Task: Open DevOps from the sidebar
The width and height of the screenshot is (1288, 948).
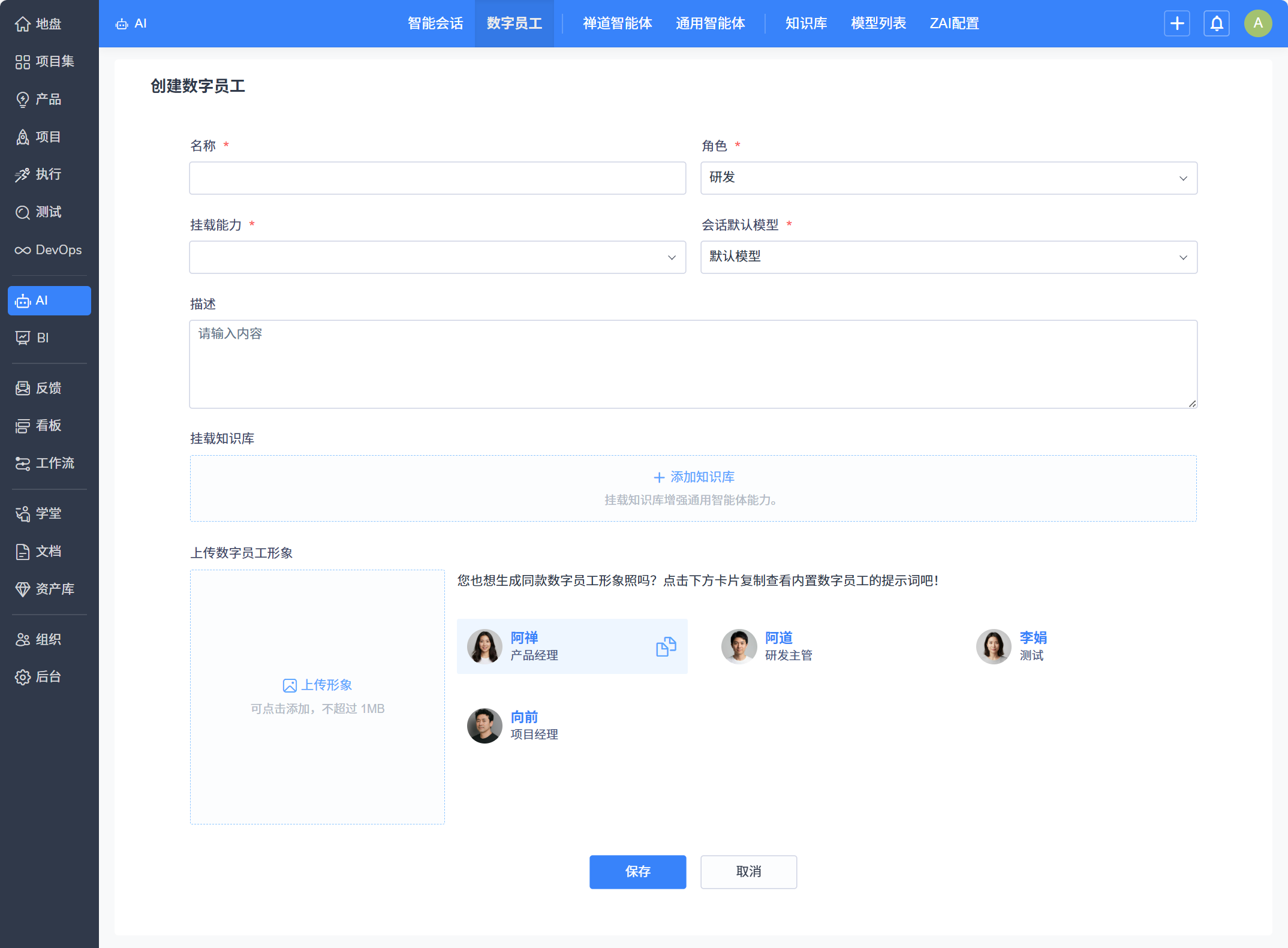Action: [x=49, y=250]
